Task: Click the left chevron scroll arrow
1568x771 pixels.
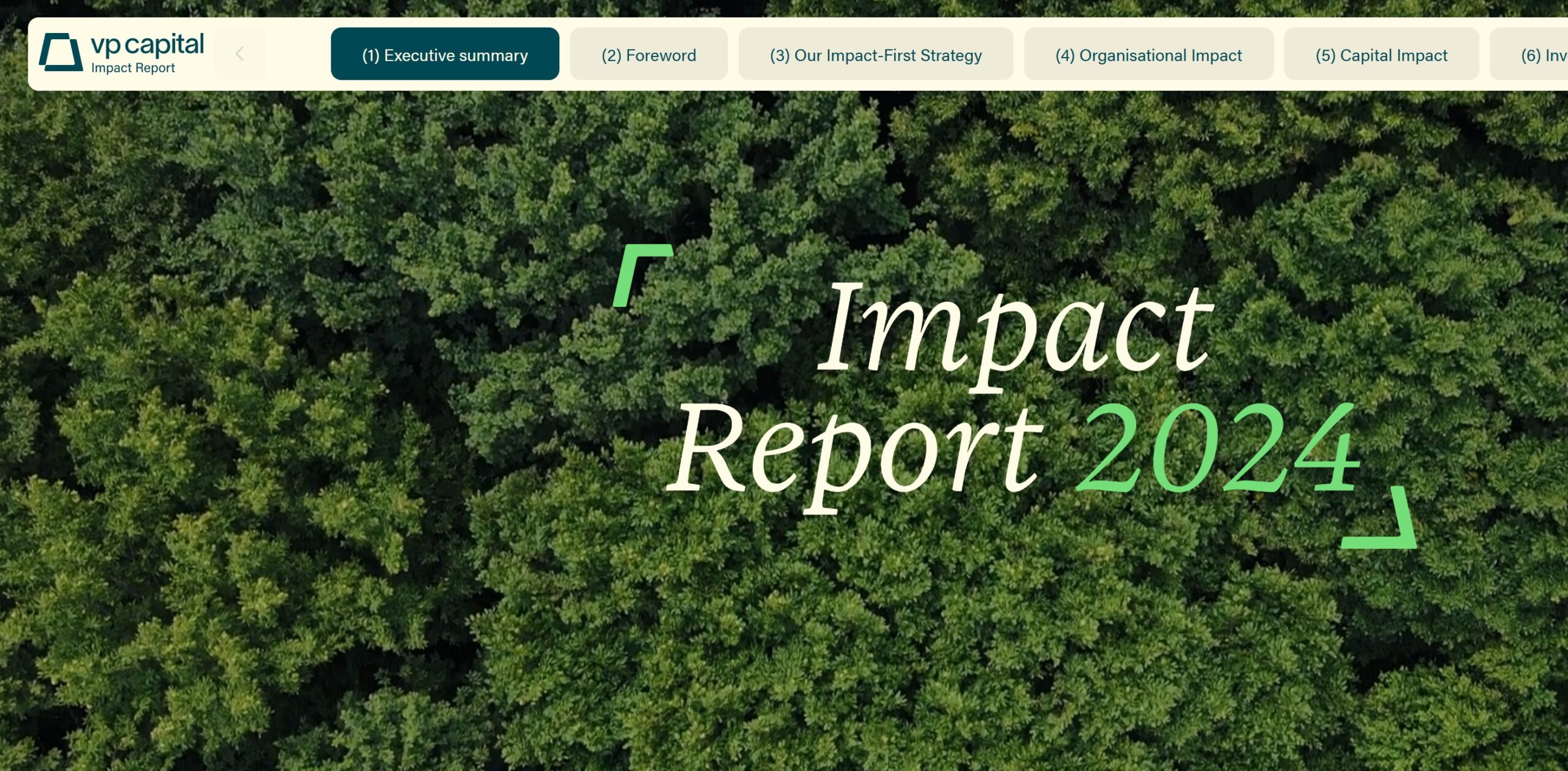Action: (x=240, y=54)
